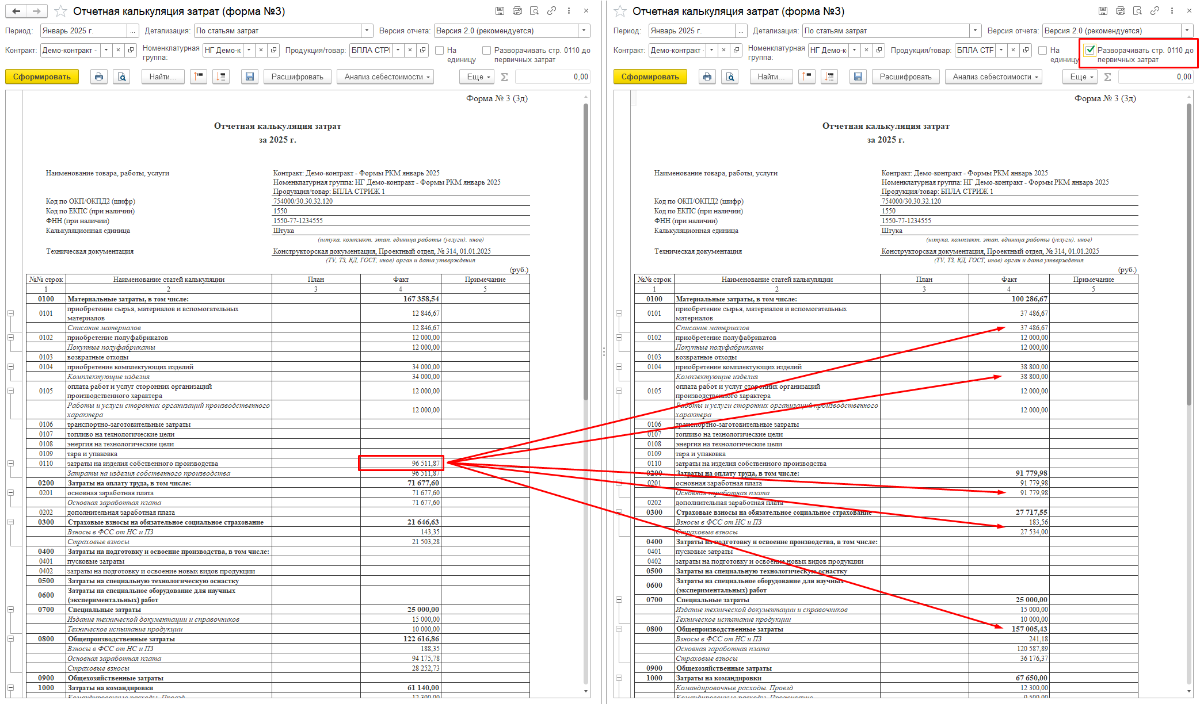Select 96 511,81 cell in left report
This screenshot has width=1200, height=704.
click(x=400, y=464)
